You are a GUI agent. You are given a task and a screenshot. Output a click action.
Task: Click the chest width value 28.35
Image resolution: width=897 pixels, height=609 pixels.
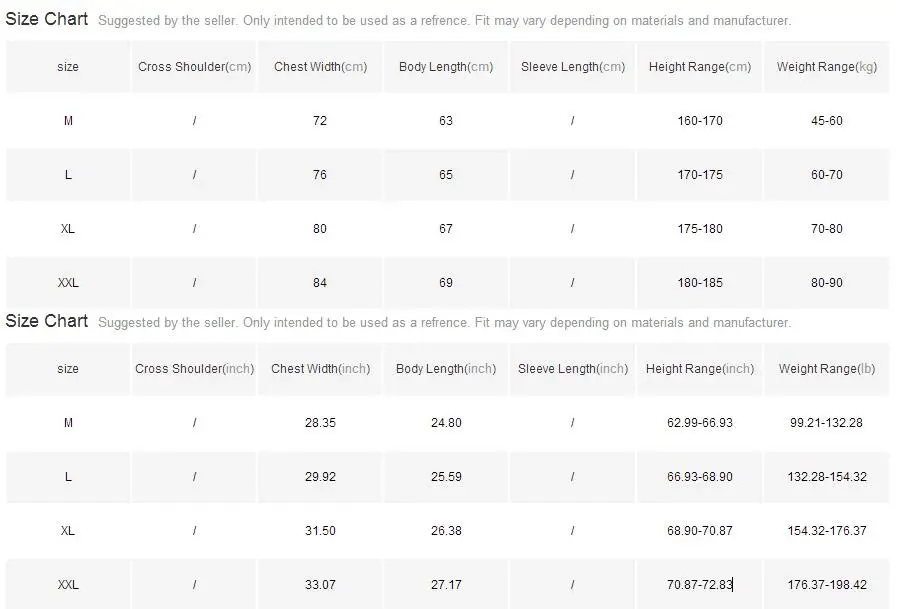(x=320, y=423)
